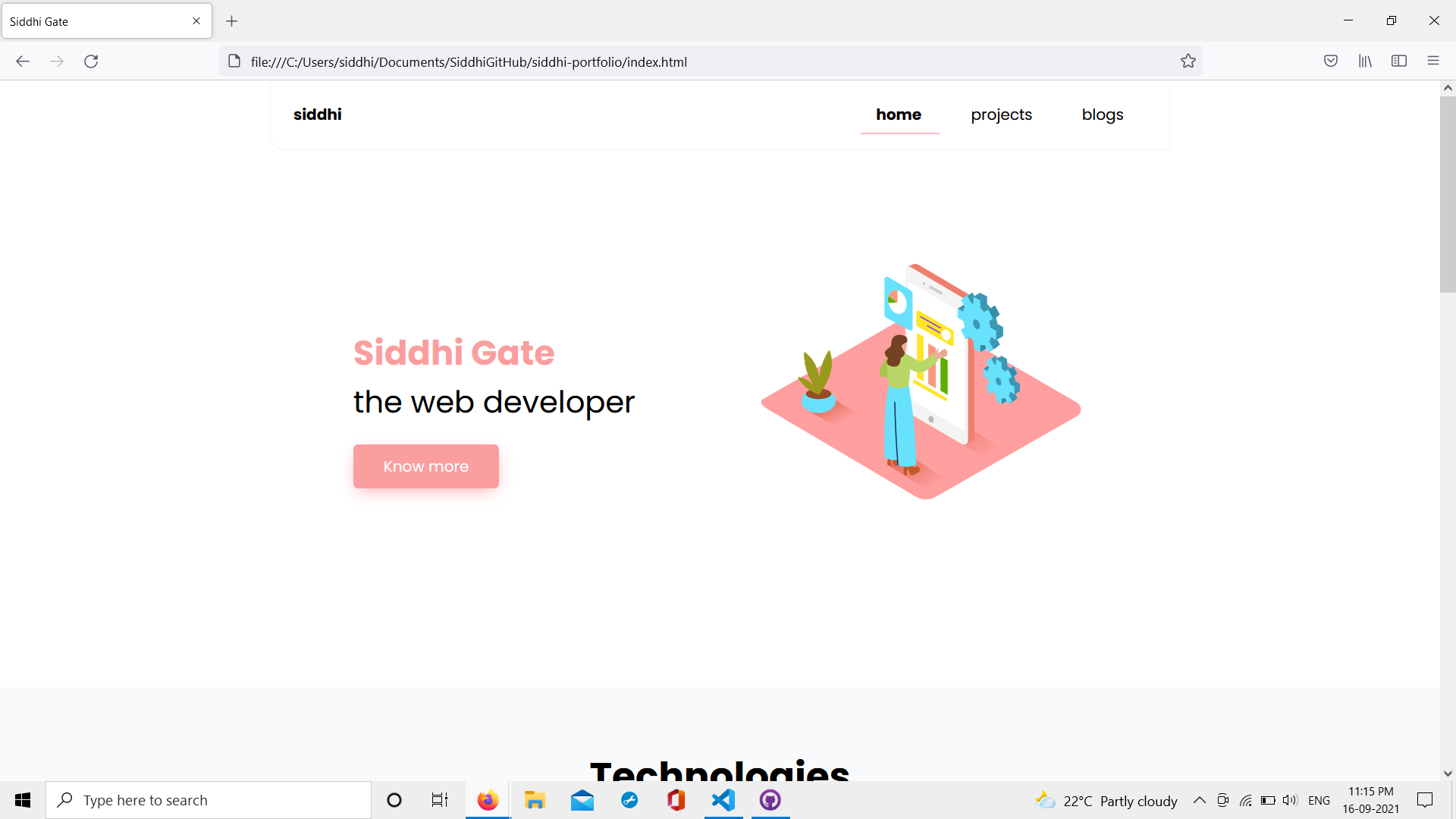
Task: Click the siddhi logo text
Action: pyautogui.click(x=317, y=115)
